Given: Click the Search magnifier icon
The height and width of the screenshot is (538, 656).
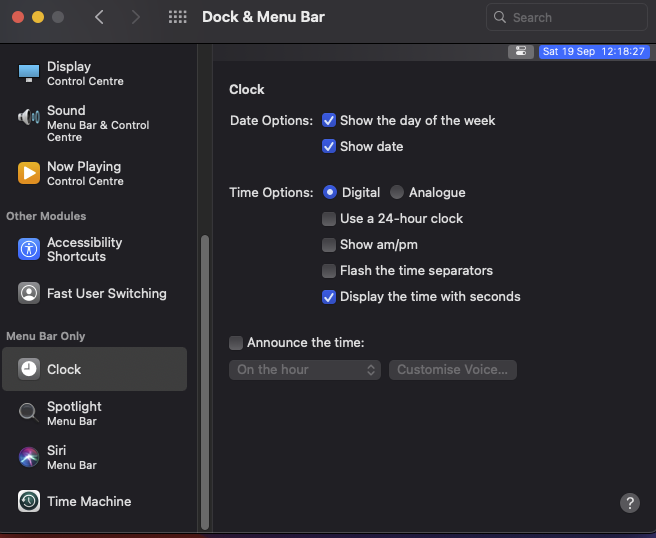Looking at the screenshot, I should [x=500, y=17].
